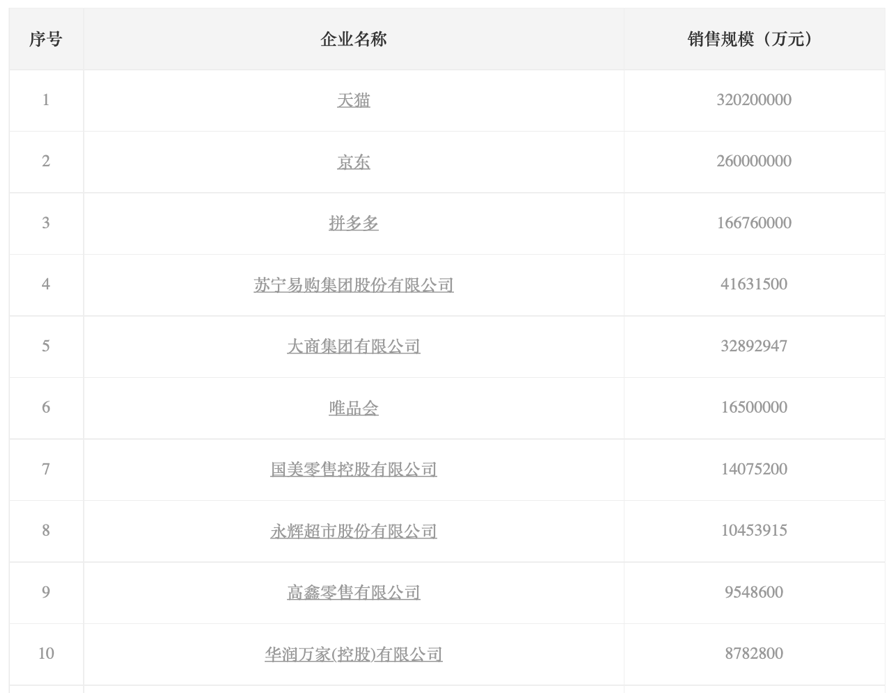Open the 苏宁易购集团股份有限公司 link
Screen dimensions: 894x693
(353, 285)
